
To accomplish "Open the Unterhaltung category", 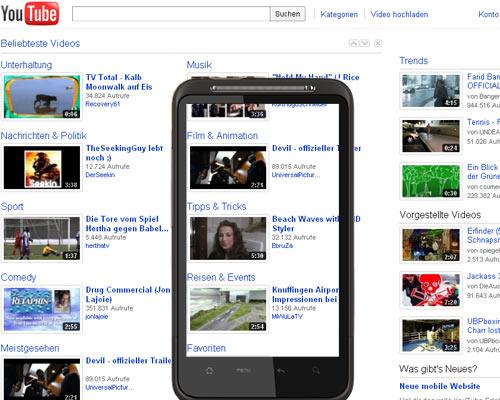I will click(x=26, y=65).
